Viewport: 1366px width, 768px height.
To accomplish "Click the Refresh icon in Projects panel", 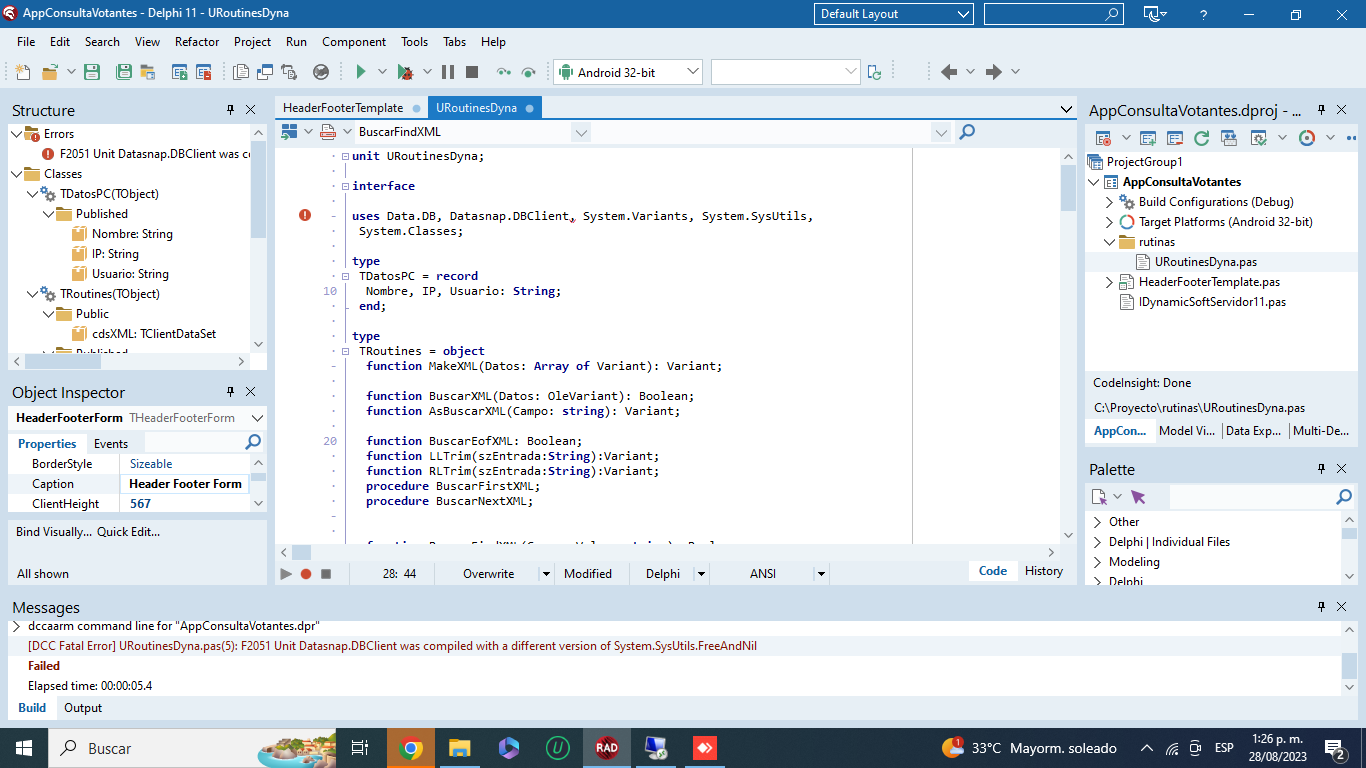I will (x=1201, y=138).
